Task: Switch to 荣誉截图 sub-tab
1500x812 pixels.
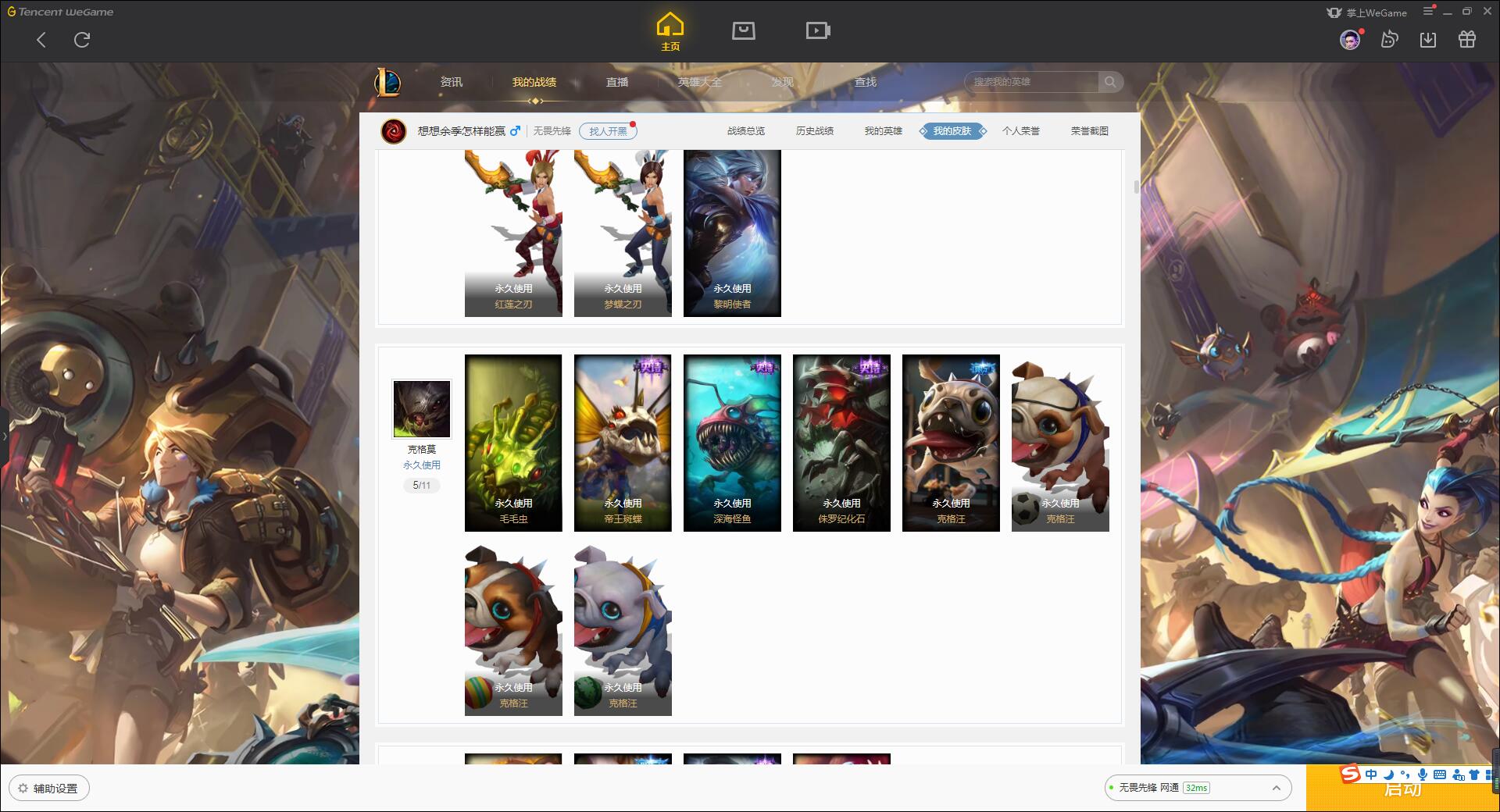Action: (x=1090, y=131)
